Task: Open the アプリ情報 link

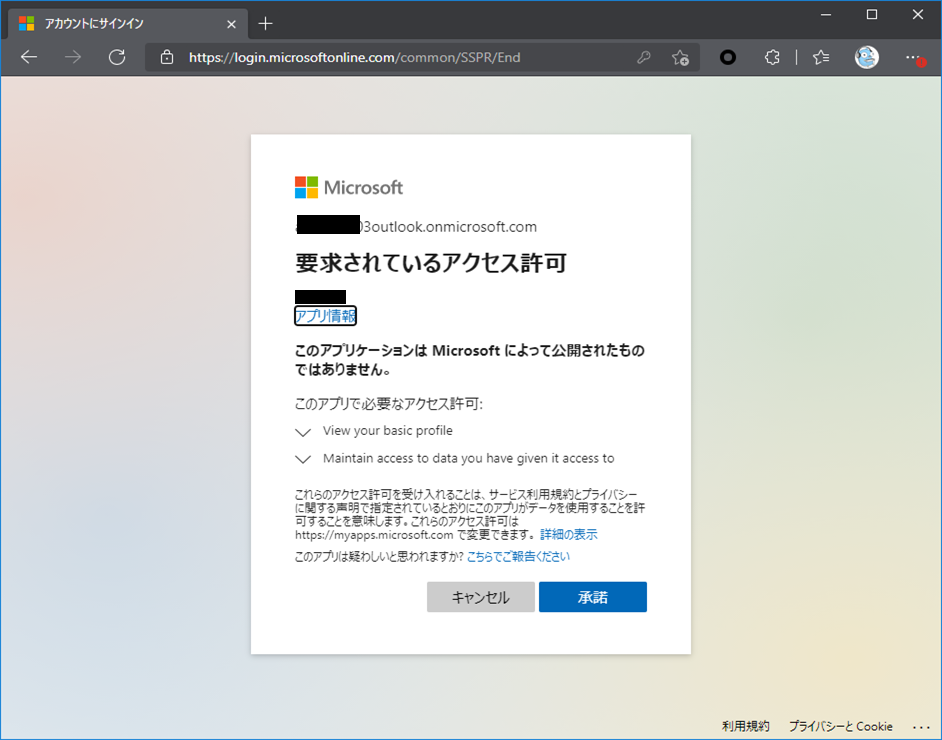Action: point(325,315)
